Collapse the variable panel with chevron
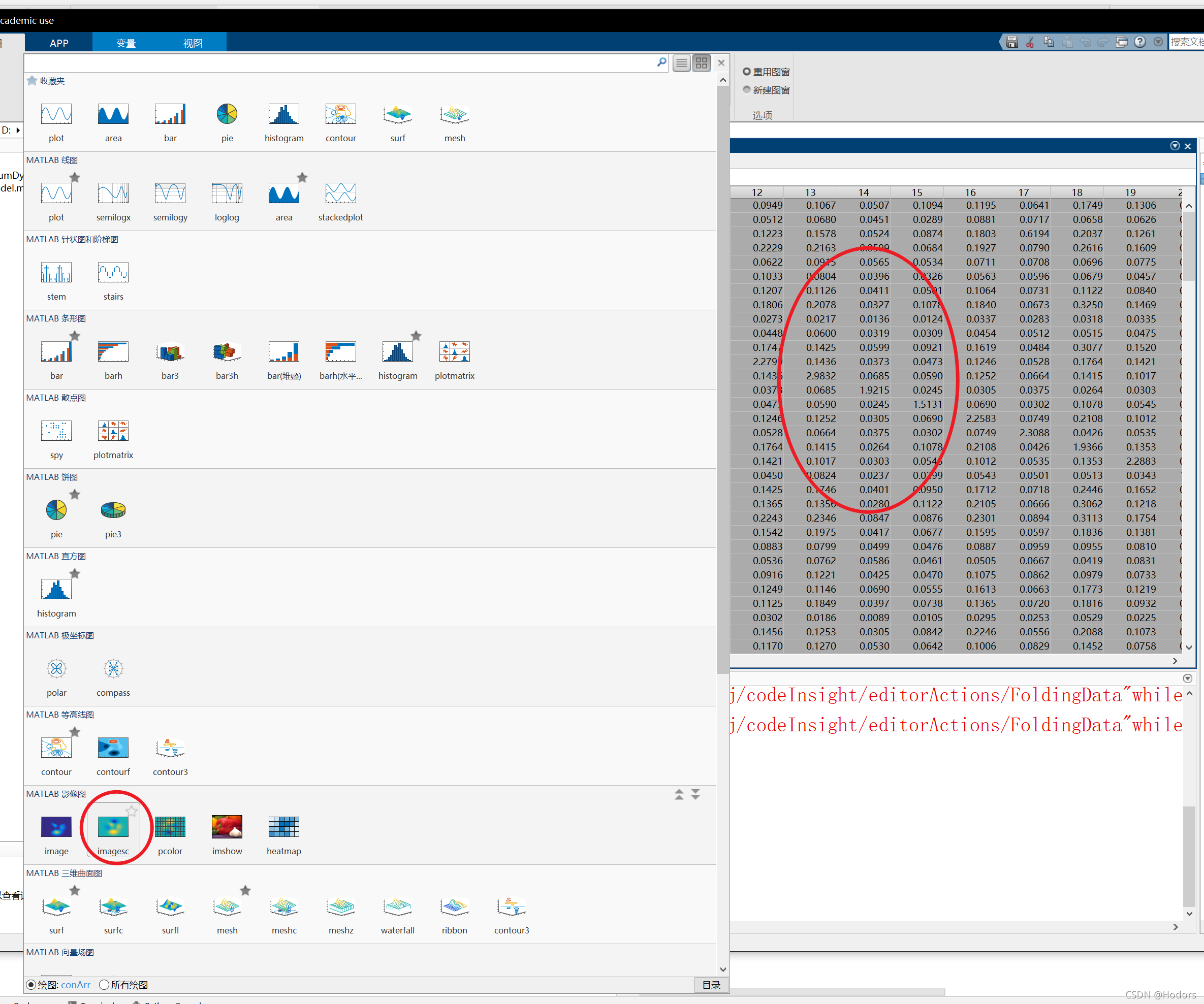The image size is (1204, 1004). point(1176,146)
